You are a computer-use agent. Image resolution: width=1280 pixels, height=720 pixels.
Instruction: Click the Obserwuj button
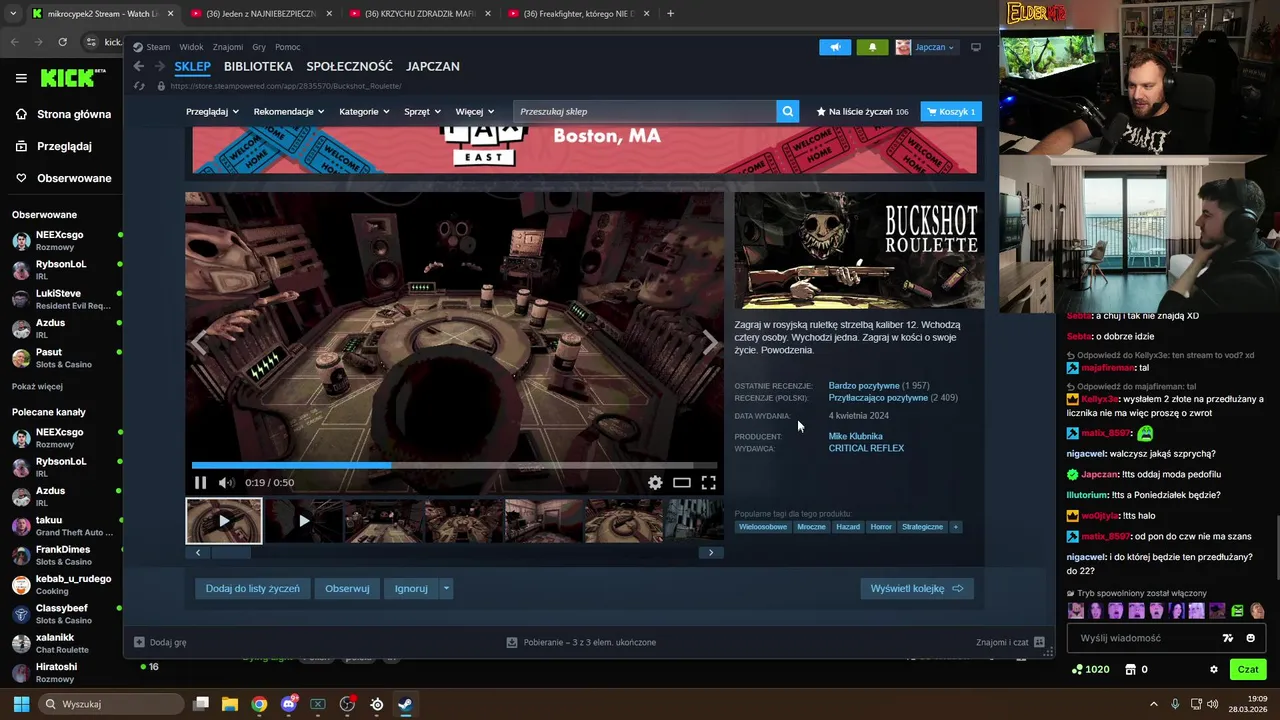click(347, 589)
